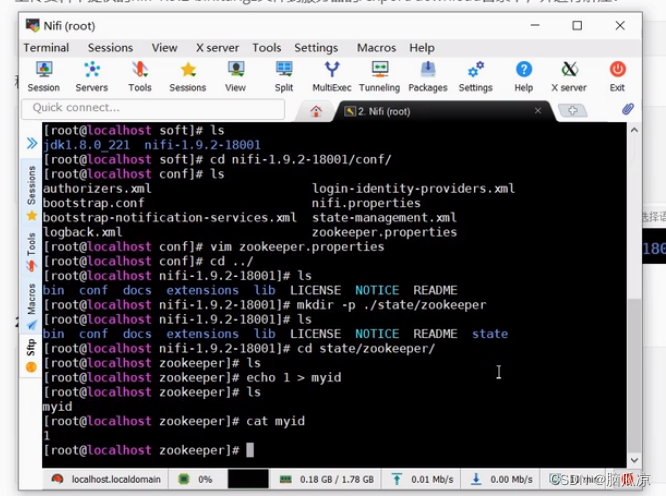Image resolution: width=666 pixels, height=496 pixels.
Task: Open the Sessions menu
Action: pos(110,48)
